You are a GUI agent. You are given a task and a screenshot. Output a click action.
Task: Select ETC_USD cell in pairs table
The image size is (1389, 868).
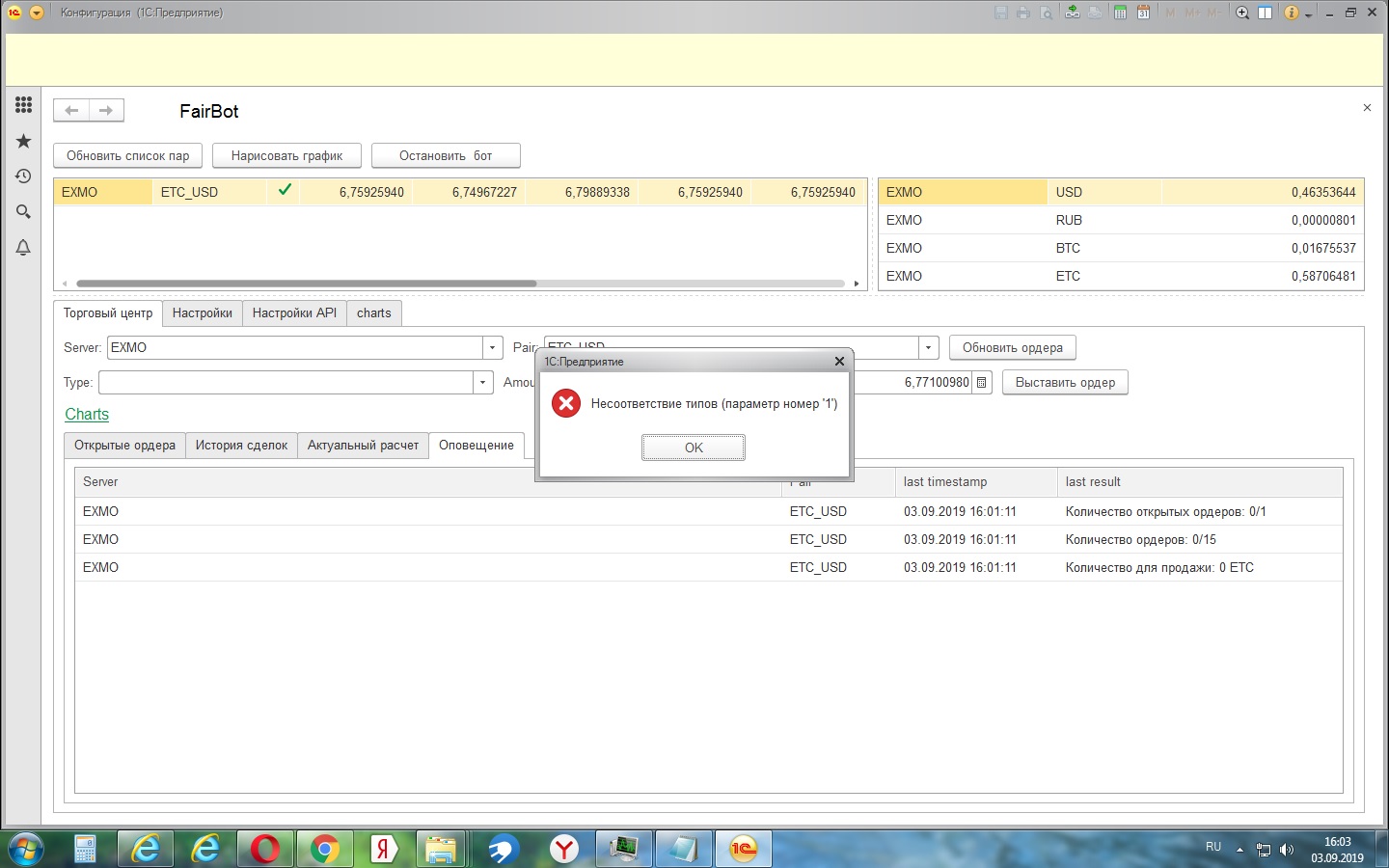coord(209,192)
